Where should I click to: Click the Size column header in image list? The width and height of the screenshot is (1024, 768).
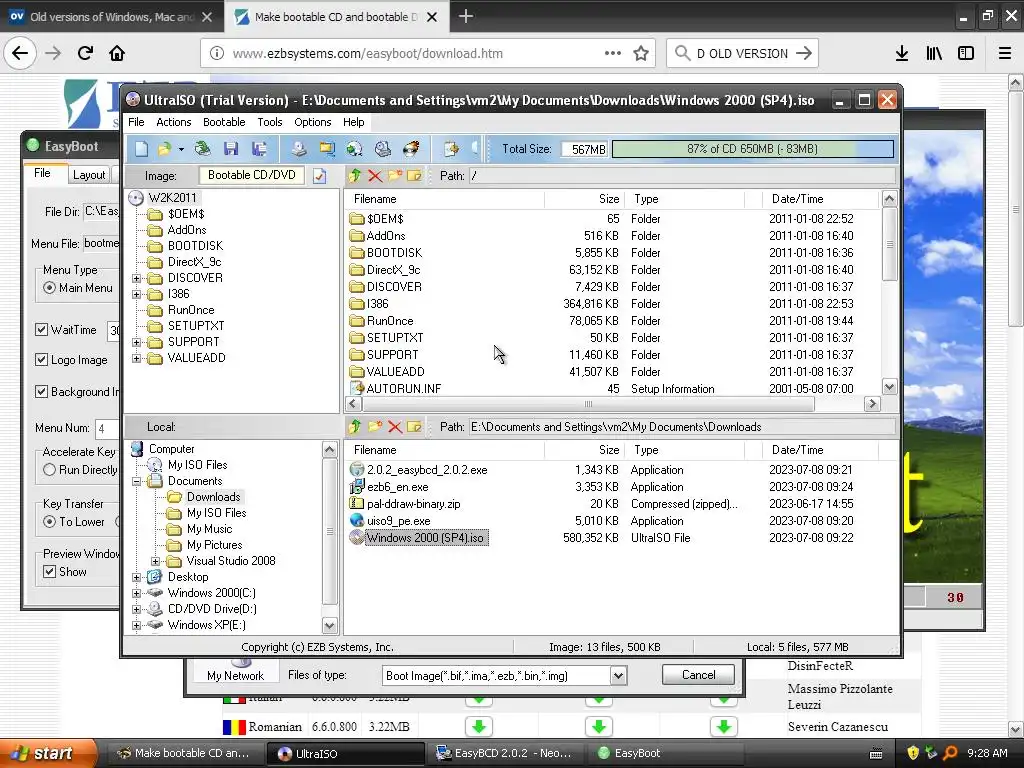pyautogui.click(x=584, y=199)
